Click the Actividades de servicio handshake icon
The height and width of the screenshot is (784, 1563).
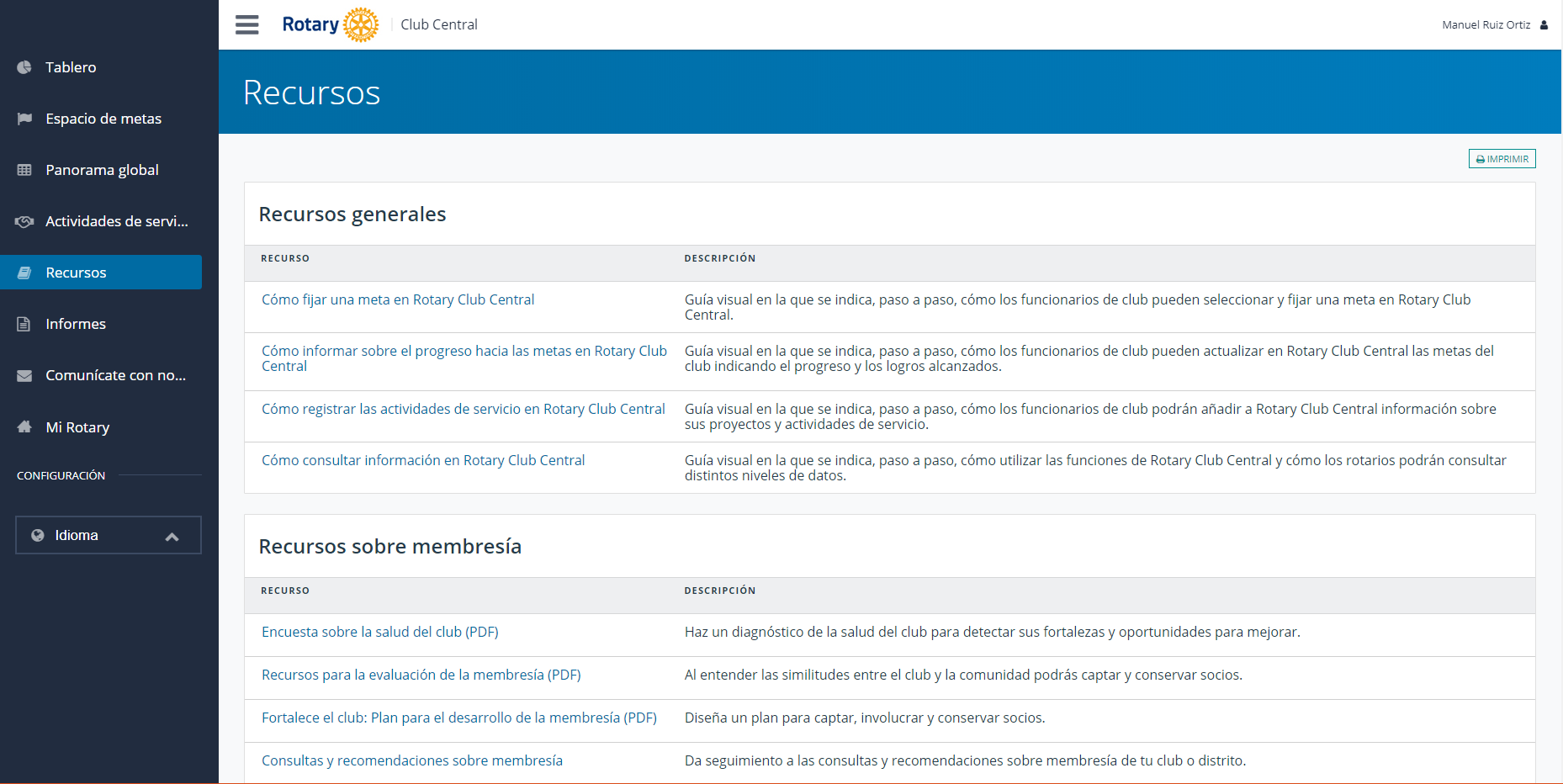tap(24, 221)
